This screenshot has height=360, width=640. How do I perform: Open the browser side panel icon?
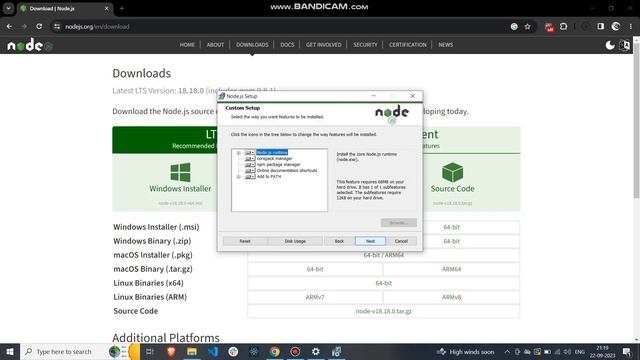(600, 27)
